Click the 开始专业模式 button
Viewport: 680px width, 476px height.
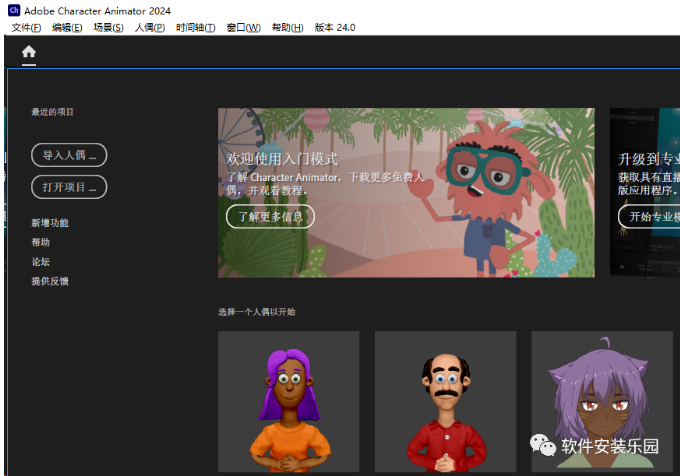649,216
